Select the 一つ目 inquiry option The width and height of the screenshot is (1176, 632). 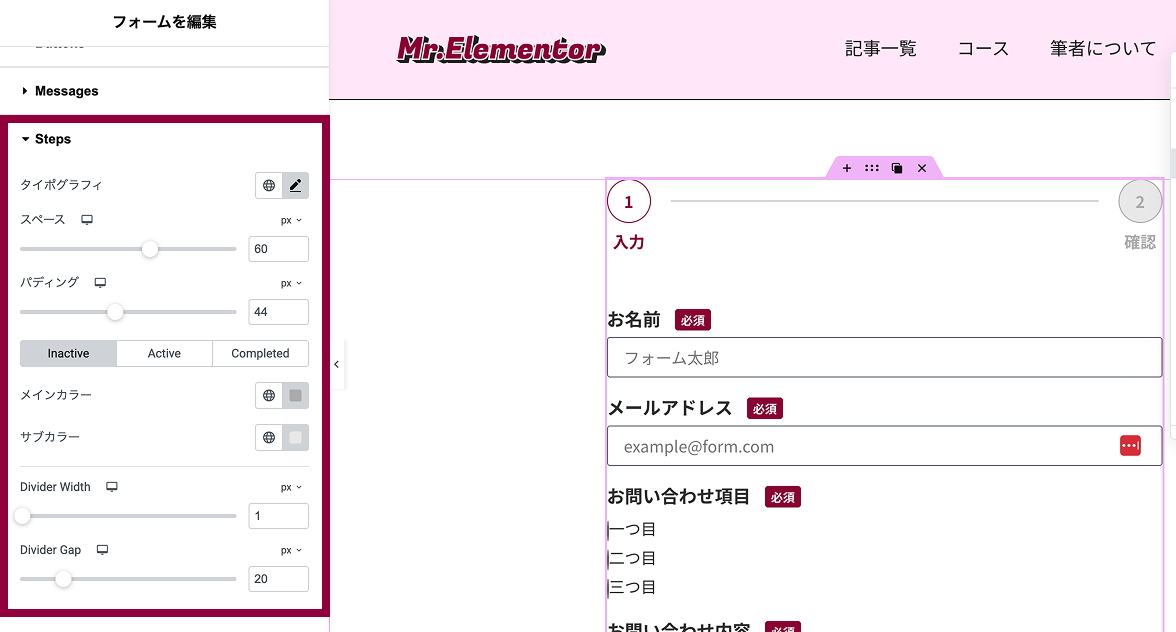coord(632,529)
